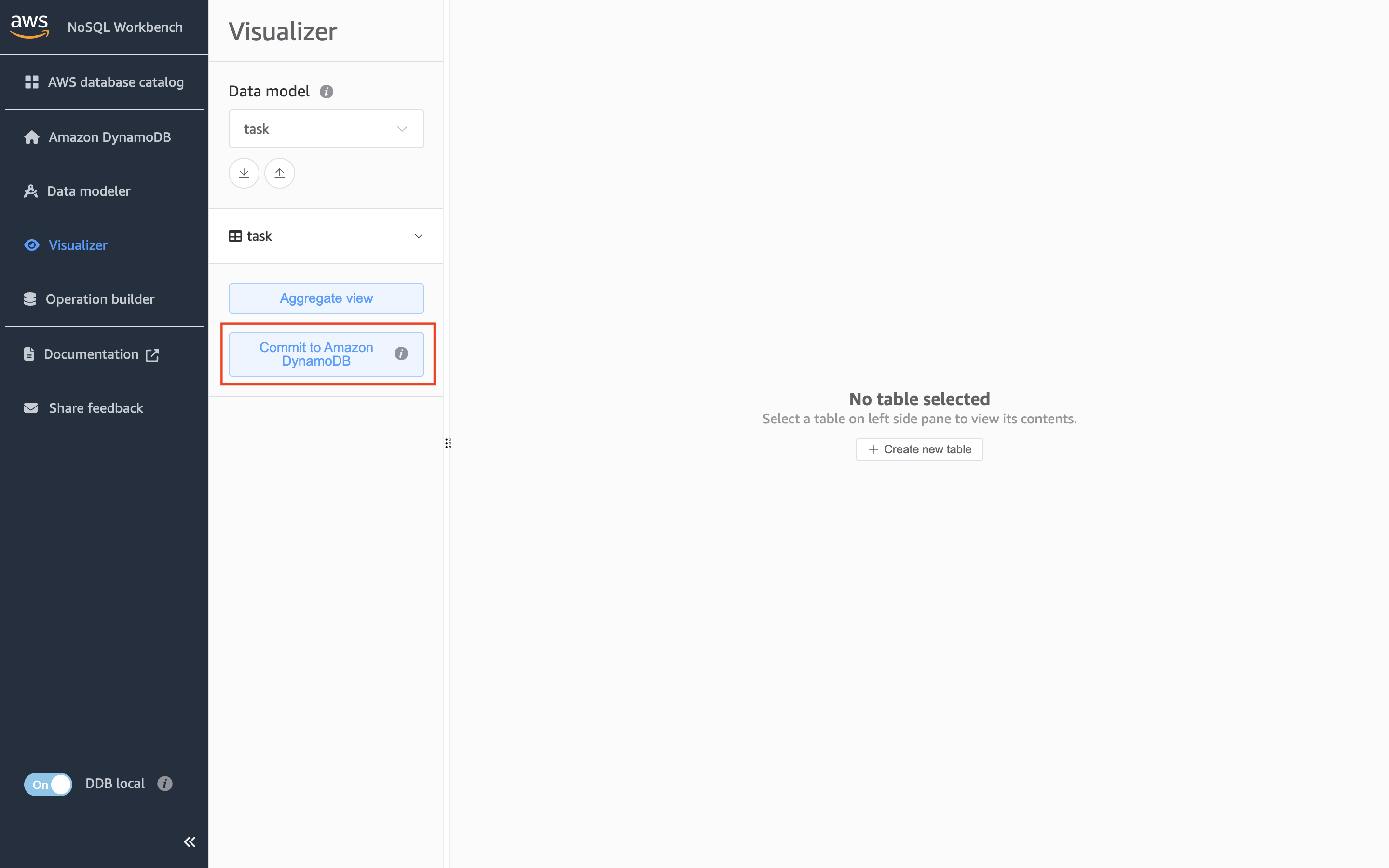Click the Data modeler compass icon
Image resolution: width=1389 pixels, height=868 pixels.
click(x=31, y=191)
